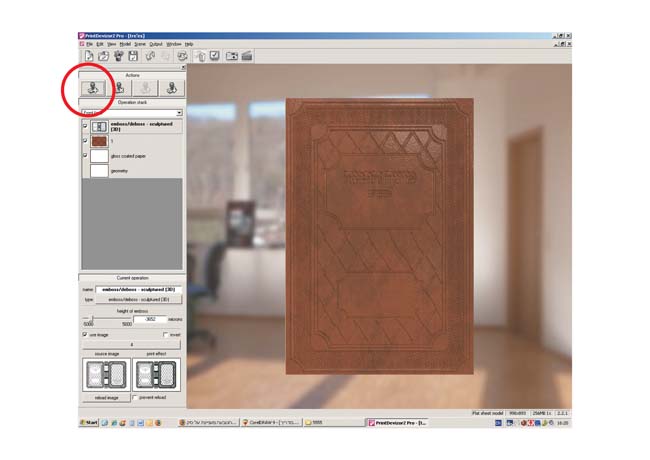Click the Windows Start button
The image size is (650, 460).
[89, 423]
